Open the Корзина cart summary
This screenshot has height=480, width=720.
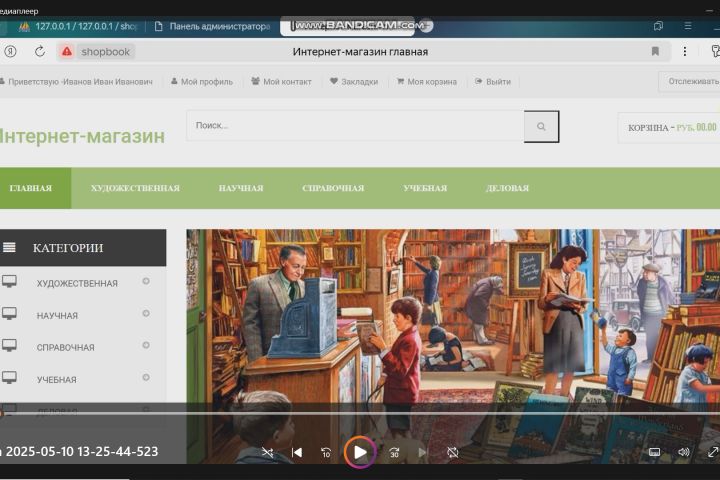click(x=669, y=127)
